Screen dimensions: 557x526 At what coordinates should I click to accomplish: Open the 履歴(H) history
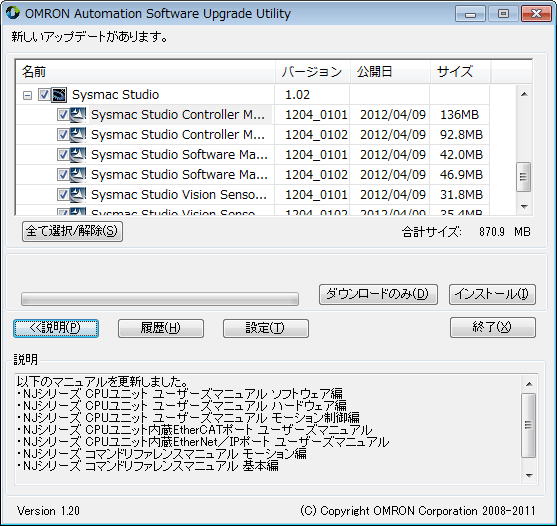pos(161,328)
